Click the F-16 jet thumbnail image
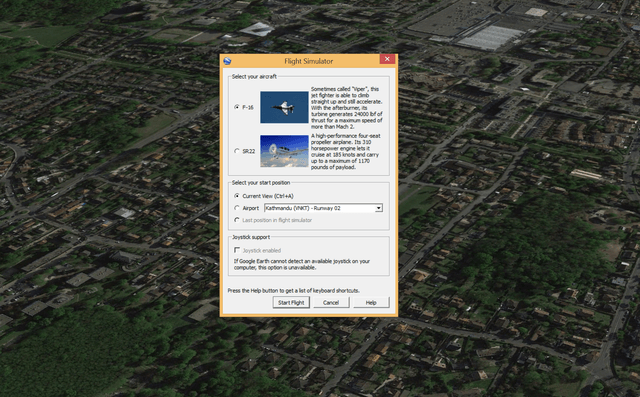This screenshot has width=640, height=397. click(284, 107)
